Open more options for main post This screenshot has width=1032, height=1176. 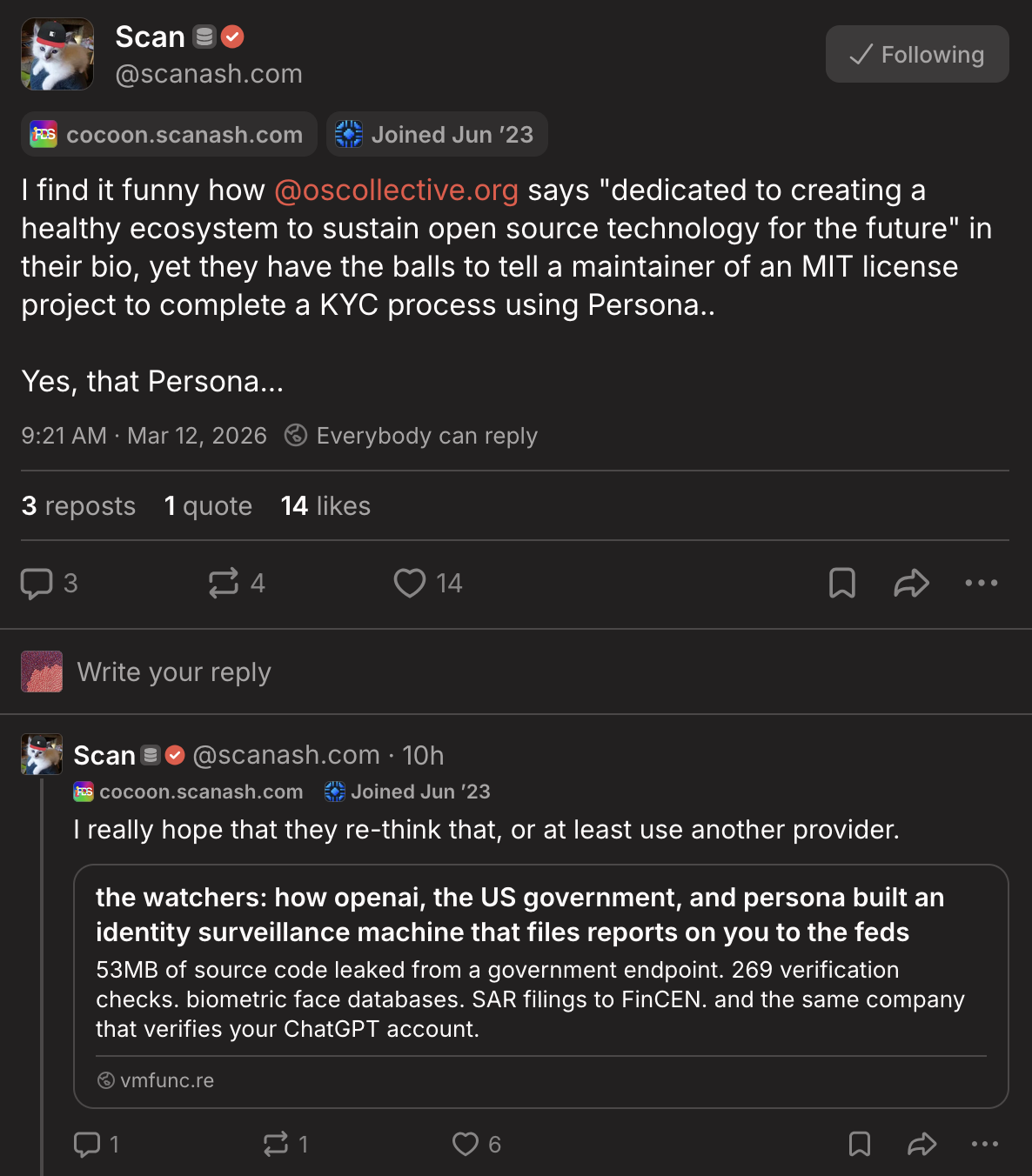click(981, 584)
